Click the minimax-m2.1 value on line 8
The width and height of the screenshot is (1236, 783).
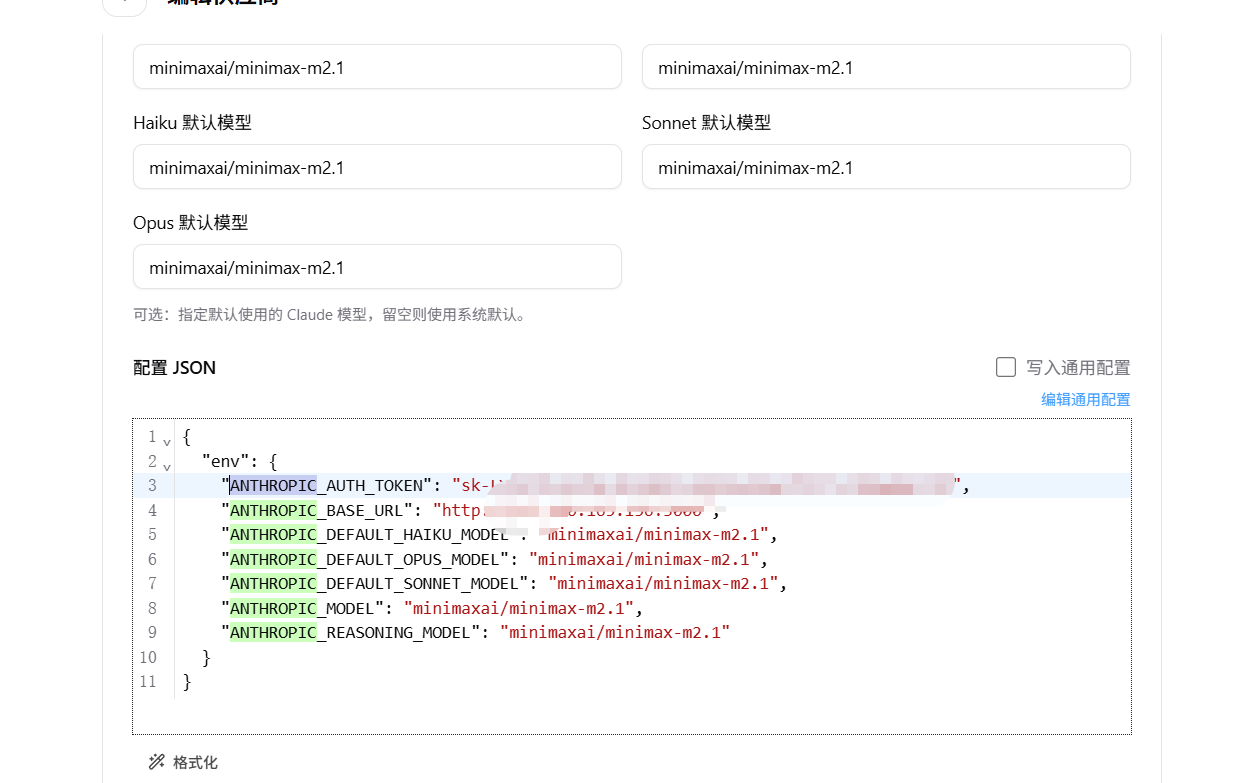tap(519, 608)
